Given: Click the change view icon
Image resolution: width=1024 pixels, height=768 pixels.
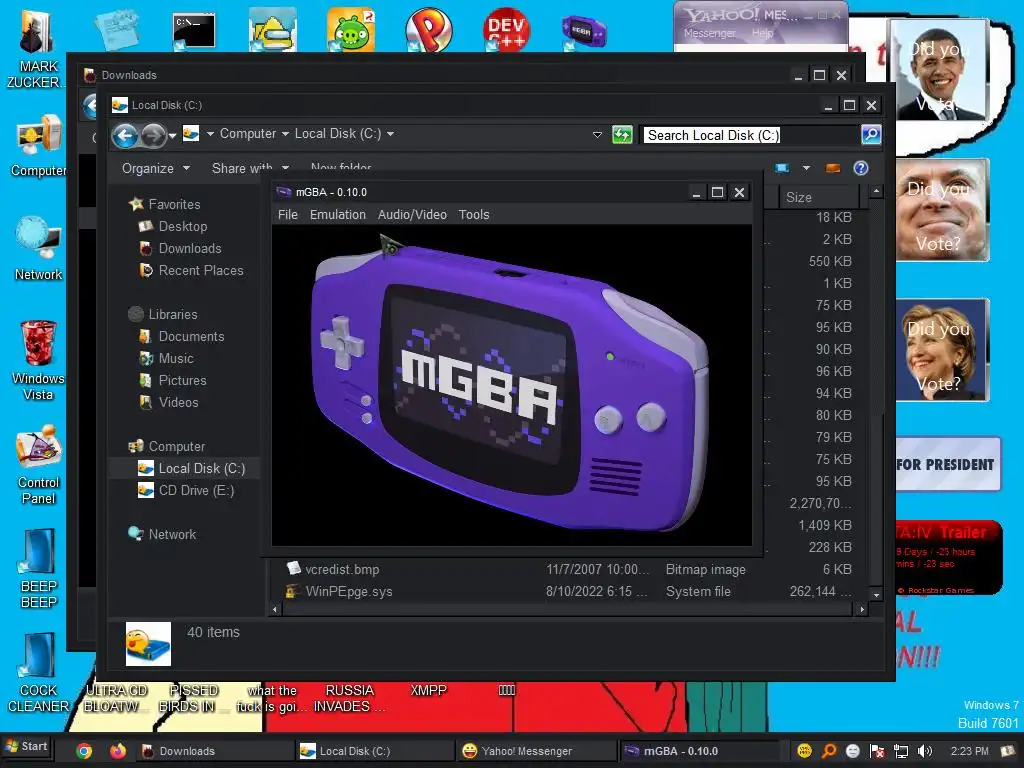Looking at the screenshot, I should [x=782, y=168].
